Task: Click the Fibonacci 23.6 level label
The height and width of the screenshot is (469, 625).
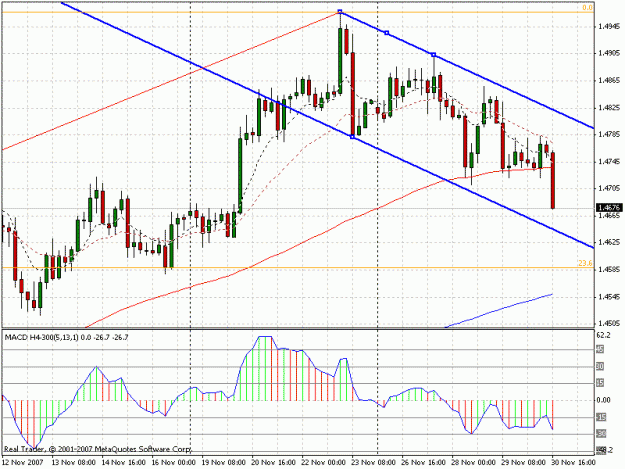Action: [585, 263]
